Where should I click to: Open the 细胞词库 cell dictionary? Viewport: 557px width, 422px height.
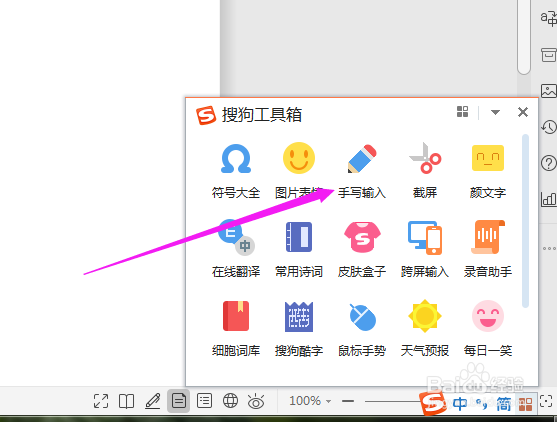[x=236, y=329]
